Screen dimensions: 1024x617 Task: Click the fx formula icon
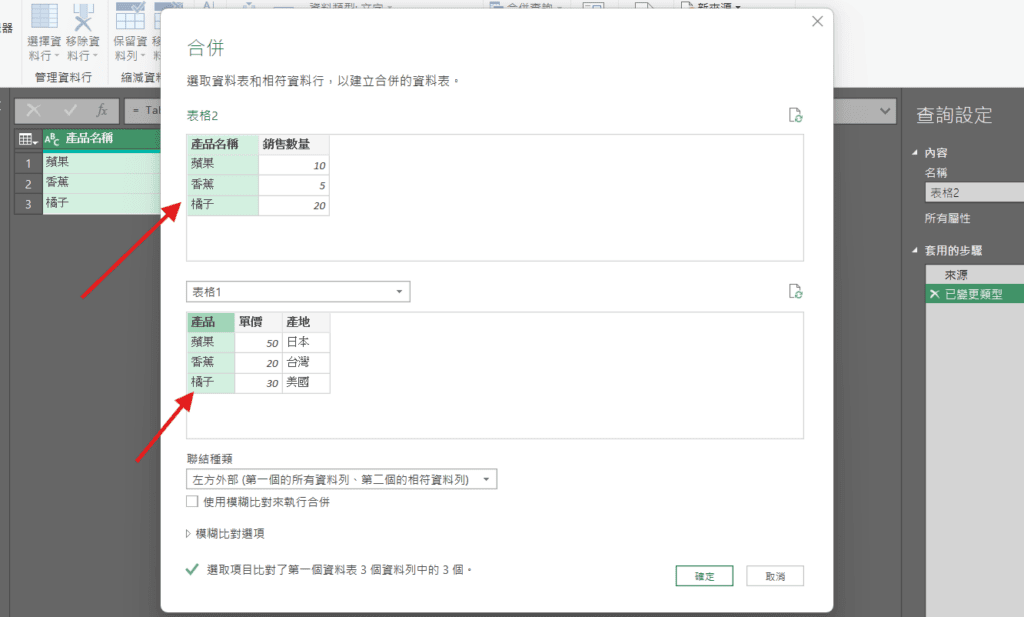click(101, 111)
